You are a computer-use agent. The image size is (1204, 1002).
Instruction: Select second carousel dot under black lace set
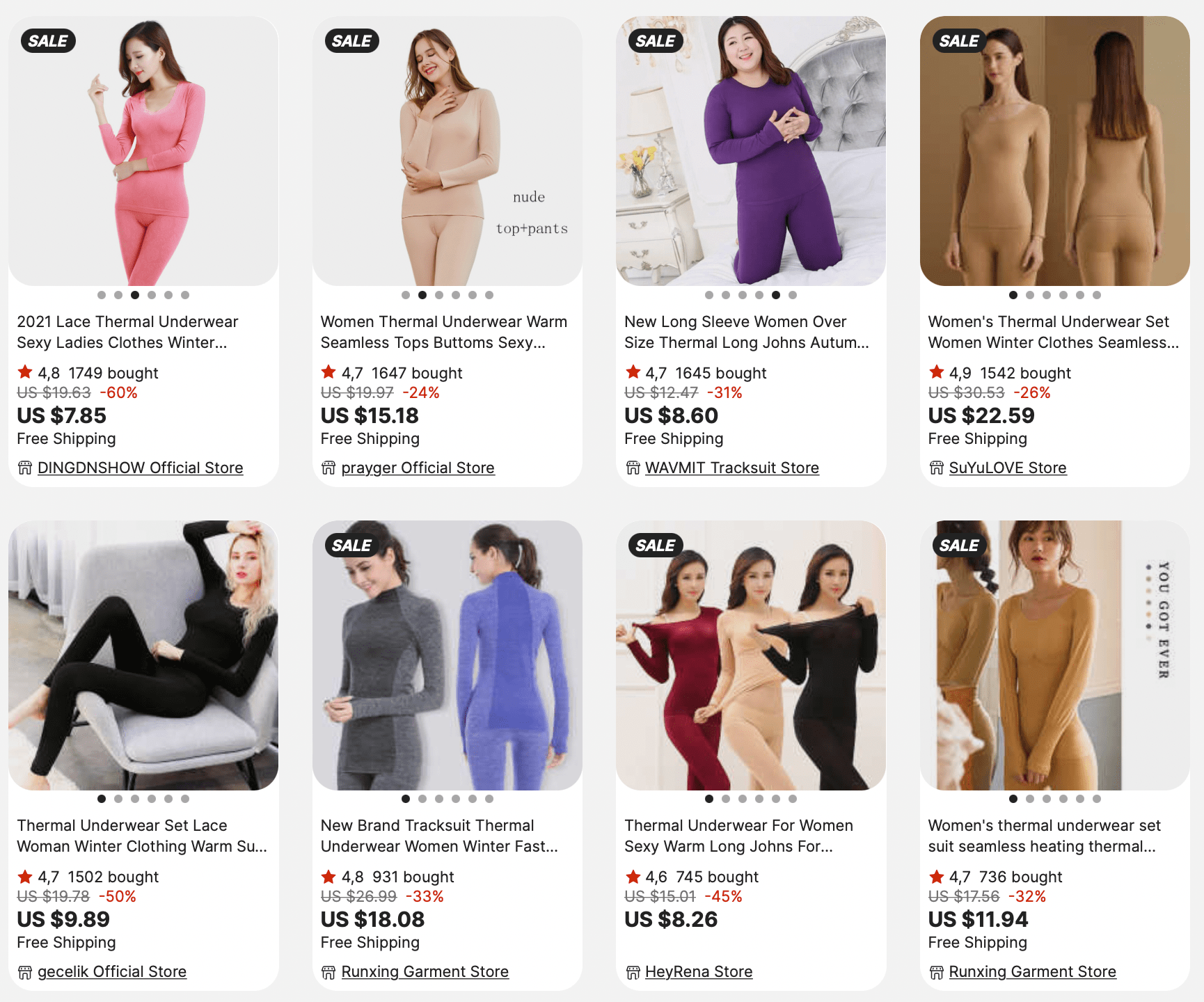[118, 799]
